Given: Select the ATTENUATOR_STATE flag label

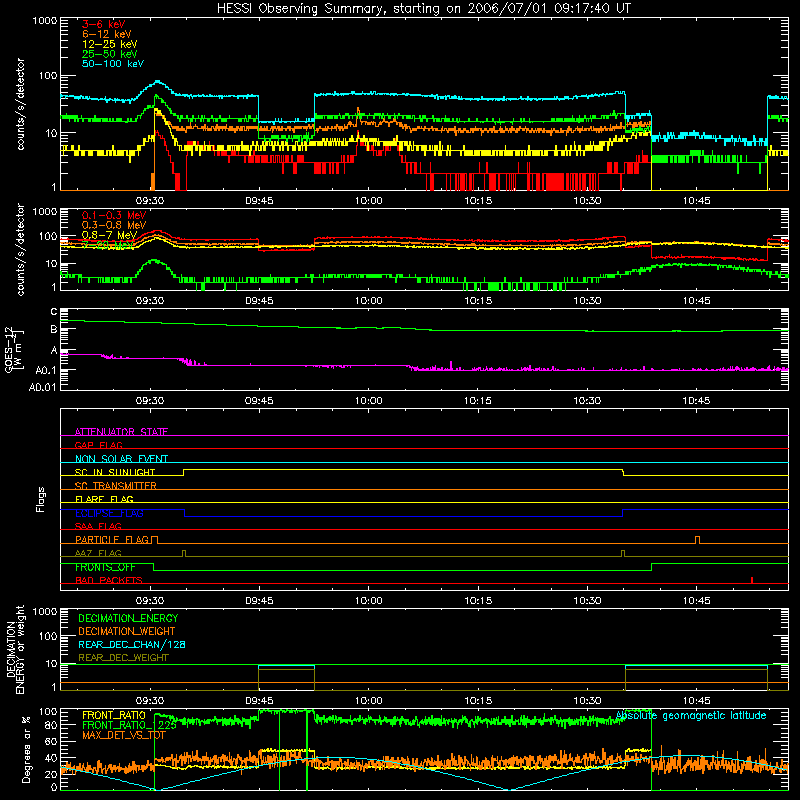Looking at the screenshot, I should [121, 432].
